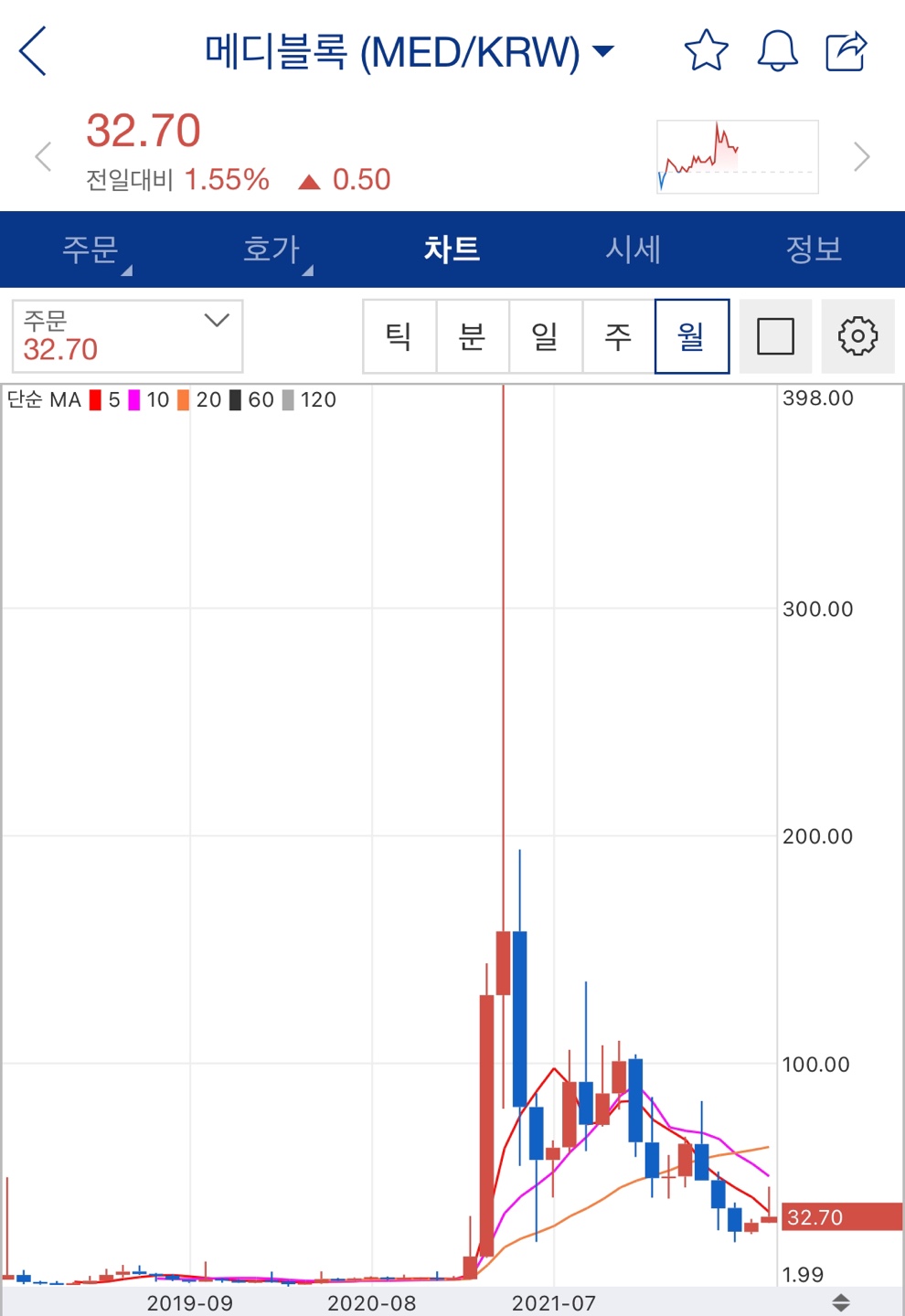
Task: Click the chart resize handle arrows icon
Action: 841,1302
